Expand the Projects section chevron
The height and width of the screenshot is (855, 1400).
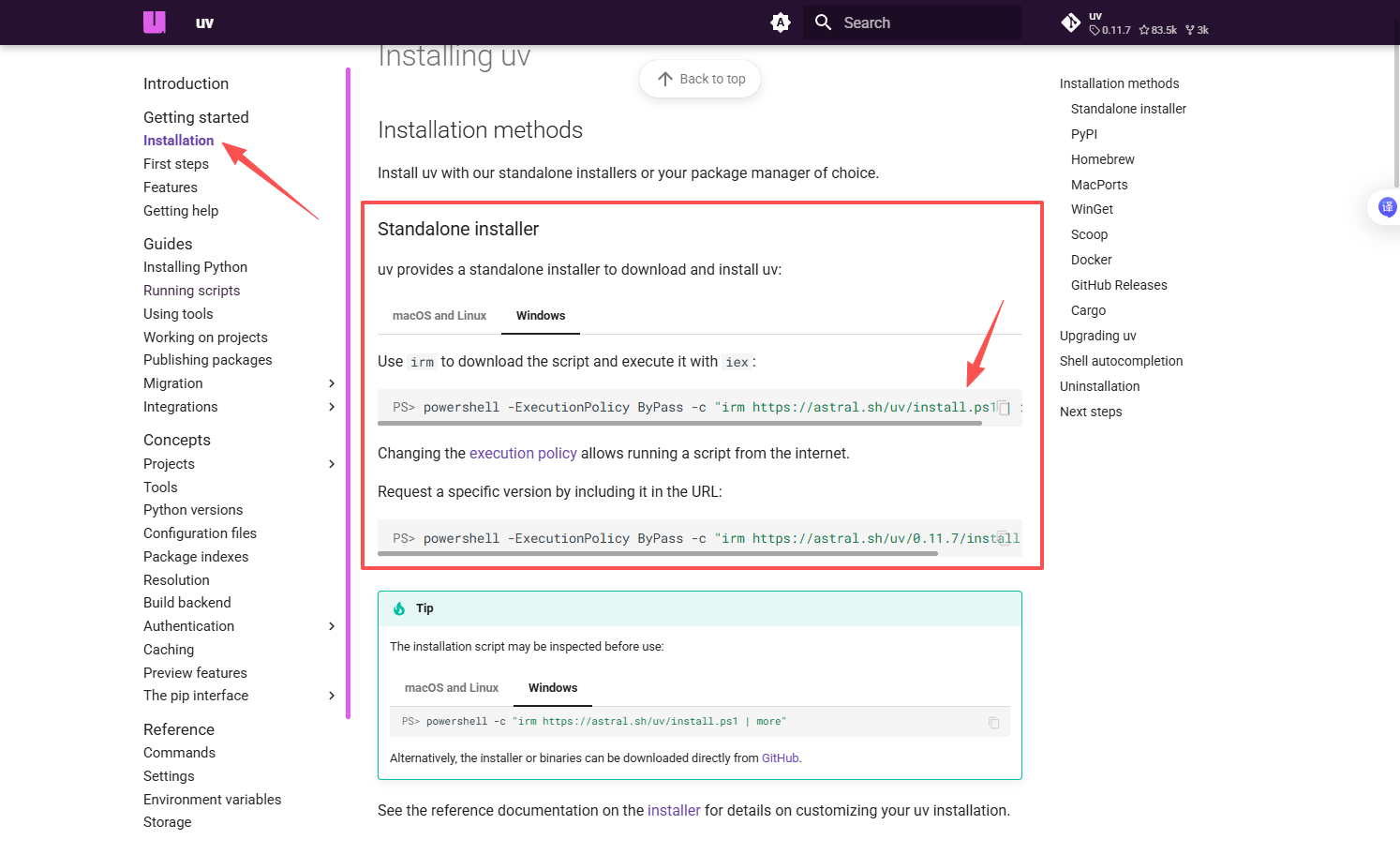[332, 464]
